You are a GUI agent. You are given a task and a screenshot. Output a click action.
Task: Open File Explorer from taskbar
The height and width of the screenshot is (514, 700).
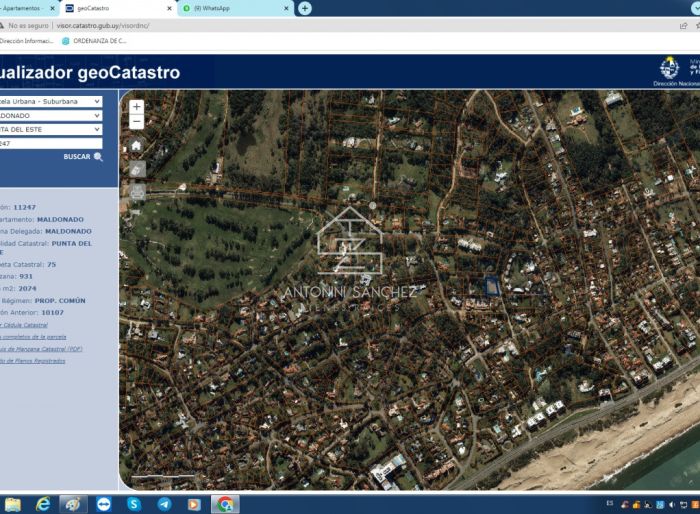click(x=12, y=505)
